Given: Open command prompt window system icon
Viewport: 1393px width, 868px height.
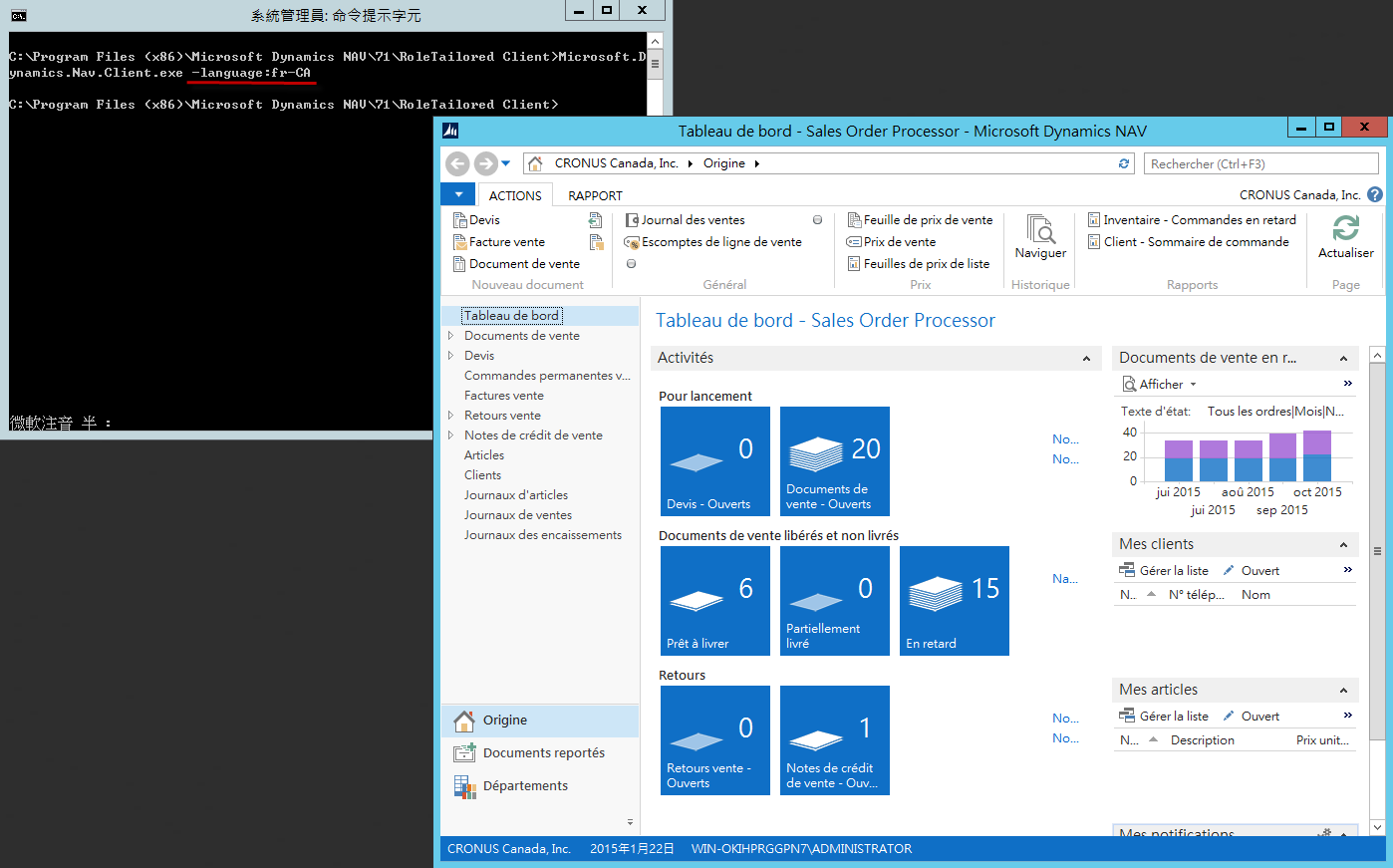Looking at the screenshot, I should [18, 15].
